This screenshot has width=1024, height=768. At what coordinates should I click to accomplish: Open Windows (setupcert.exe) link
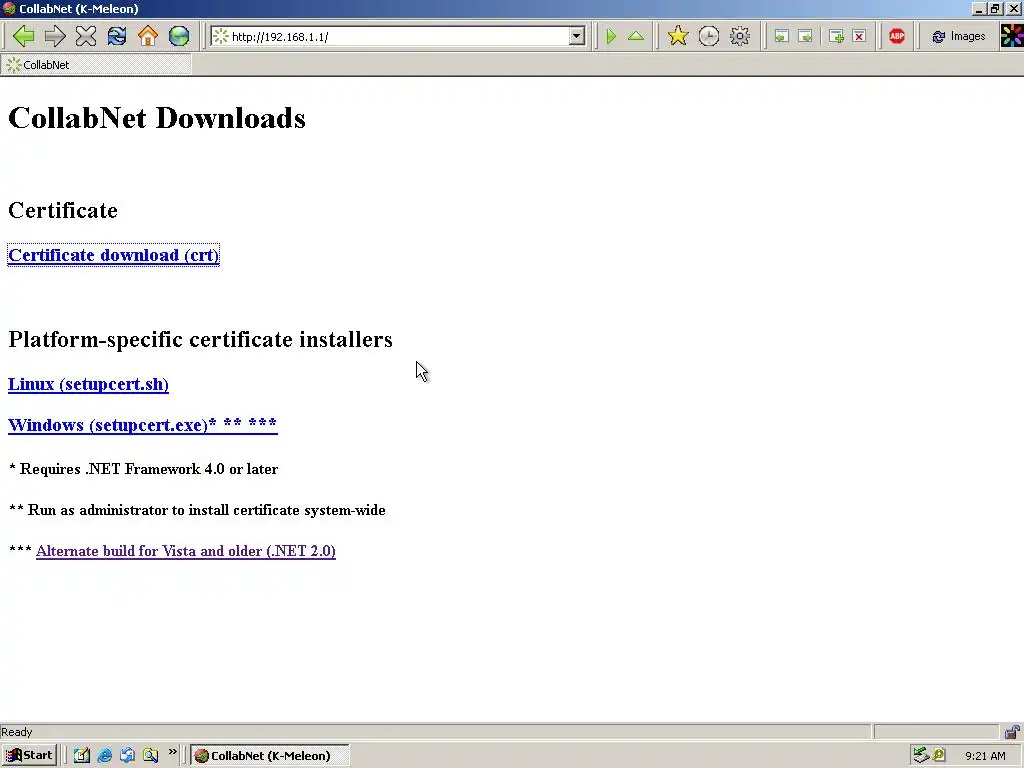(142, 425)
